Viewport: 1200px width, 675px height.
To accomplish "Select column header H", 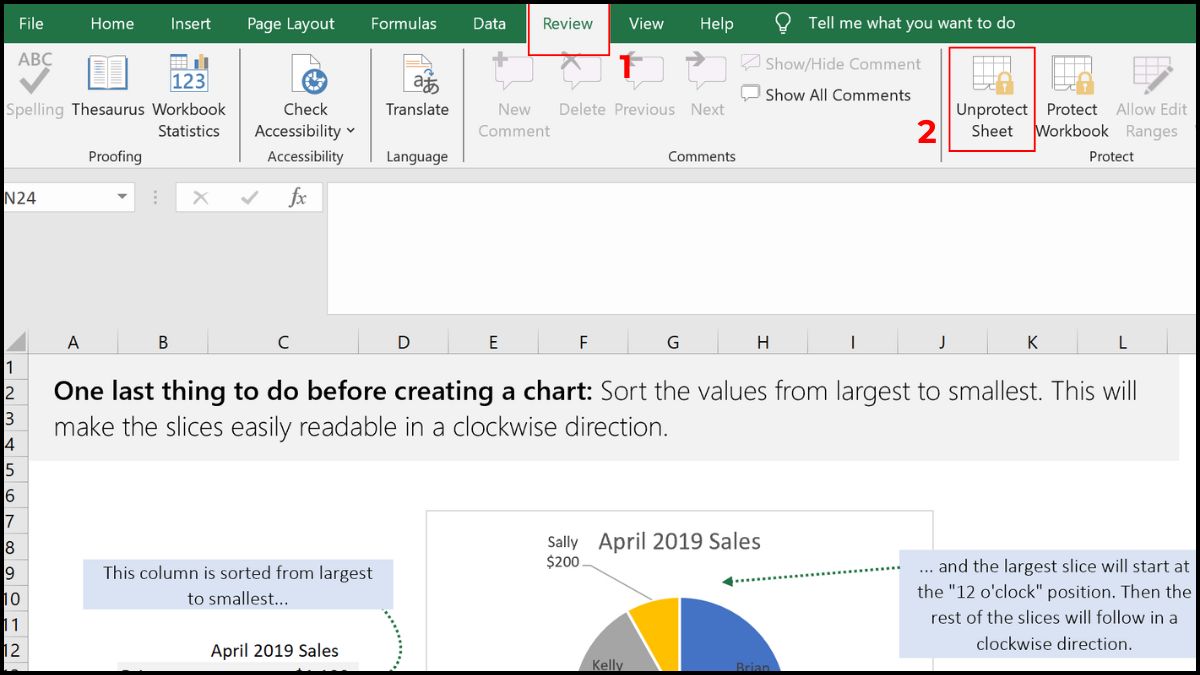I will click(x=761, y=341).
